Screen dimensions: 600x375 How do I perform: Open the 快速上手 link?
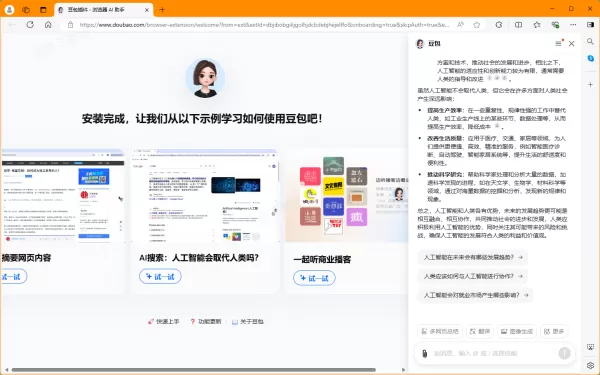(164, 321)
